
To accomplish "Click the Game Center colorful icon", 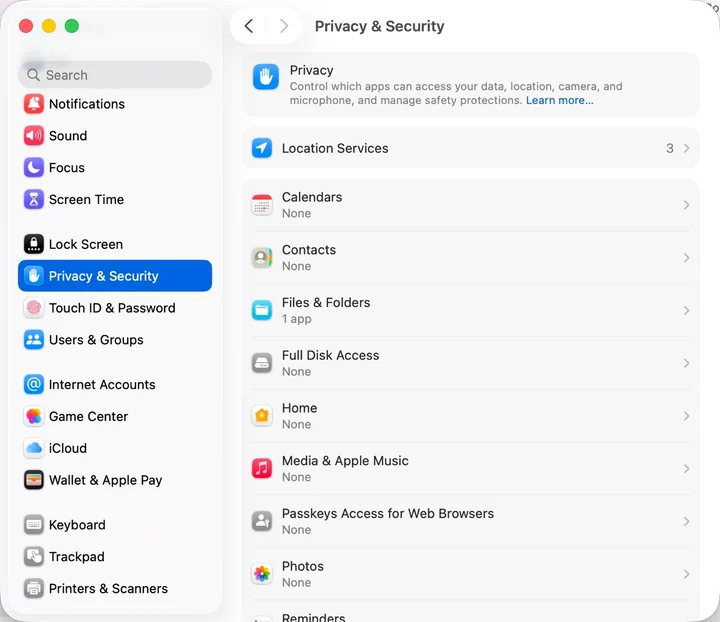I will coord(34,416).
